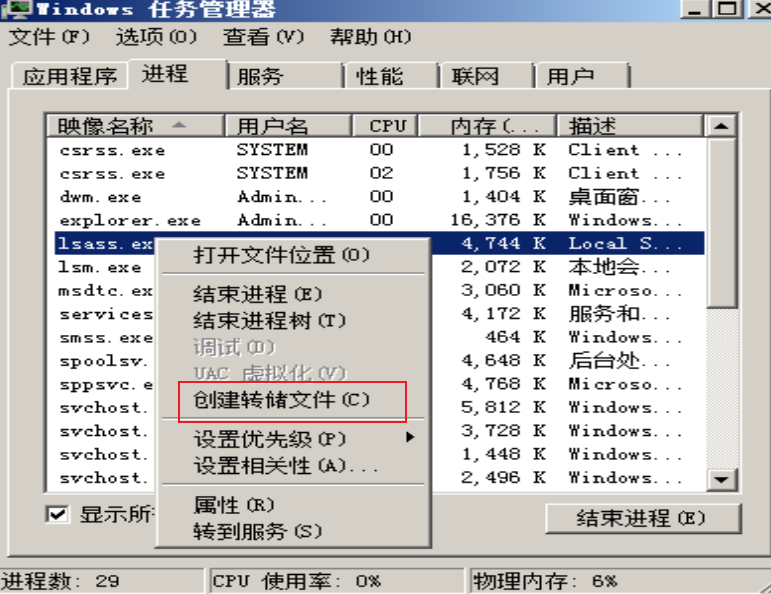This screenshot has height=594, width=771.
Task: Go to the 联网 tab
Action: click(x=487, y=76)
